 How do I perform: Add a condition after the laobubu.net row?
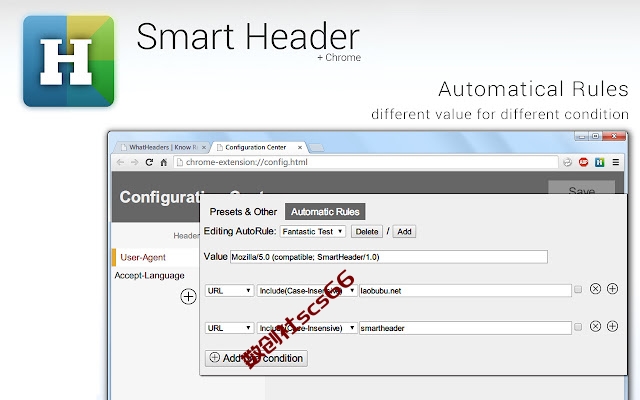tap(612, 289)
